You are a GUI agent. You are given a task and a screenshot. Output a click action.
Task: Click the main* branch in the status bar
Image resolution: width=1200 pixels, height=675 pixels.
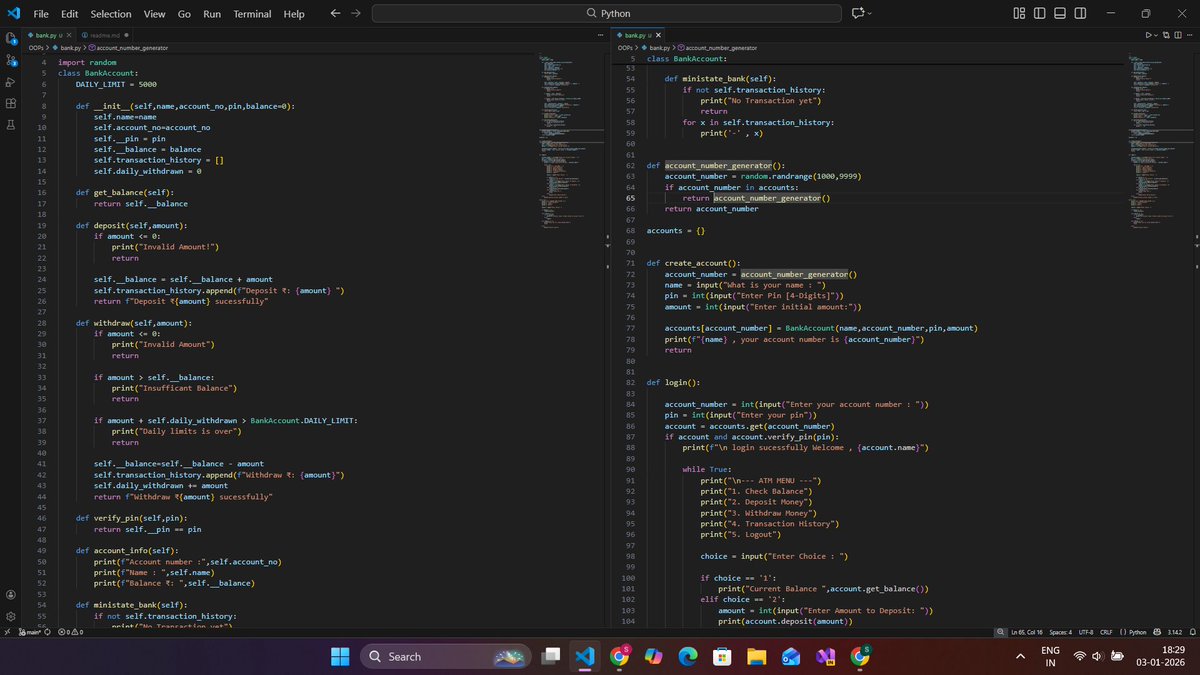coord(31,632)
